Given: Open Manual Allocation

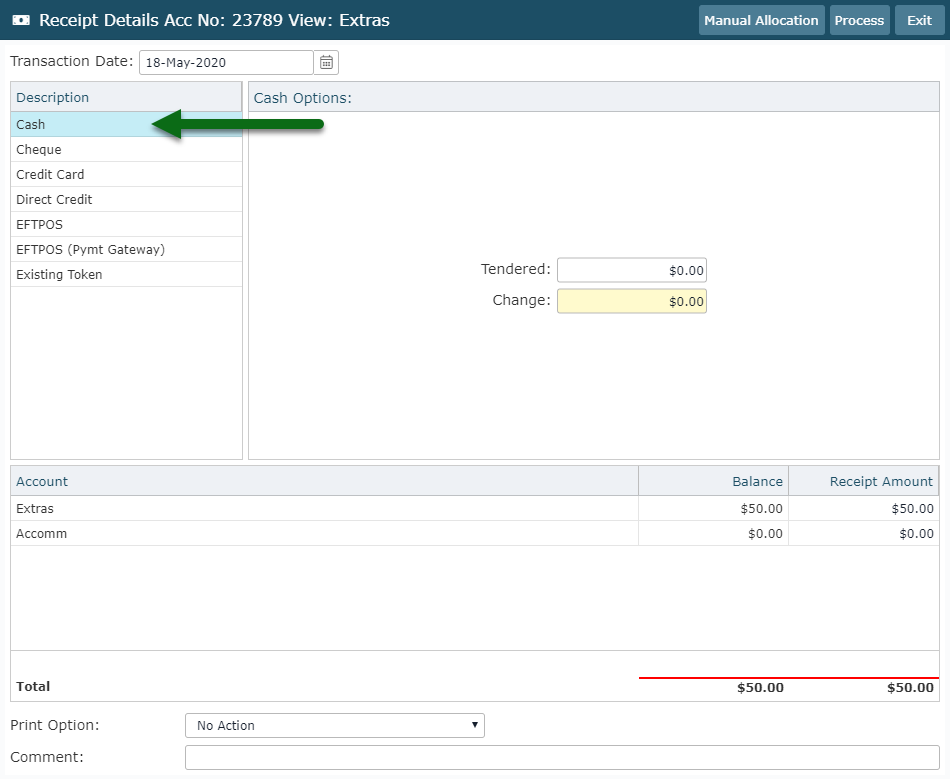Looking at the screenshot, I should (x=761, y=20).
